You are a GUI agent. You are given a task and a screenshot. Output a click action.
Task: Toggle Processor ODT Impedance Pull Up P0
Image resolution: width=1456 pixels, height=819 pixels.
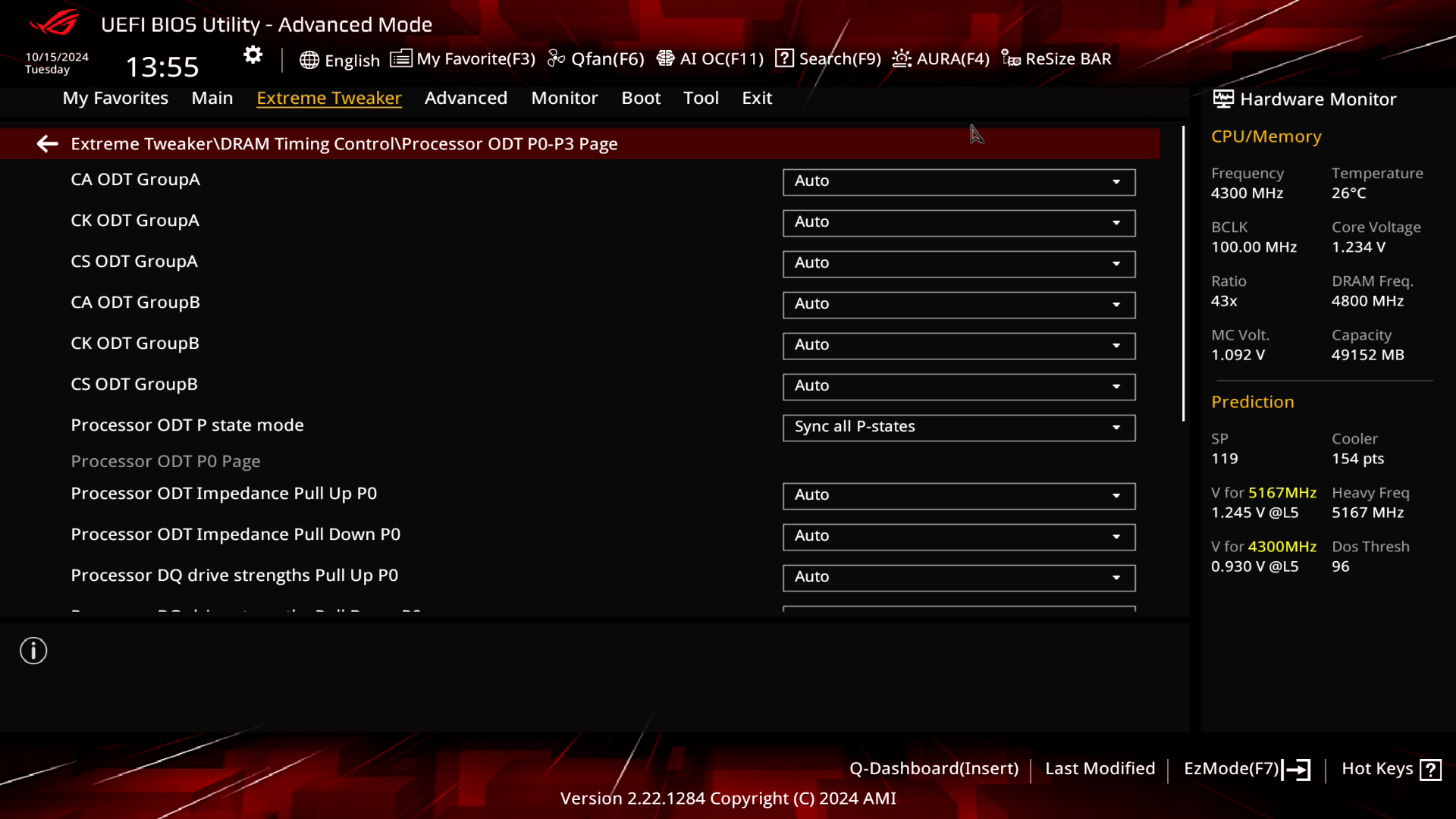pyautogui.click(x=1117, y=494)
